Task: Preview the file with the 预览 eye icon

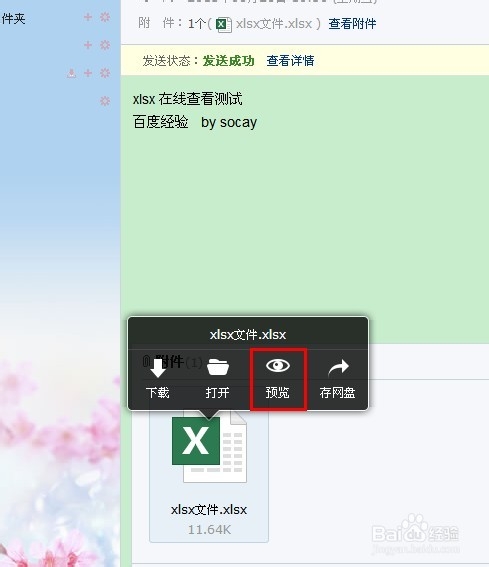Action: pos(278,366)
